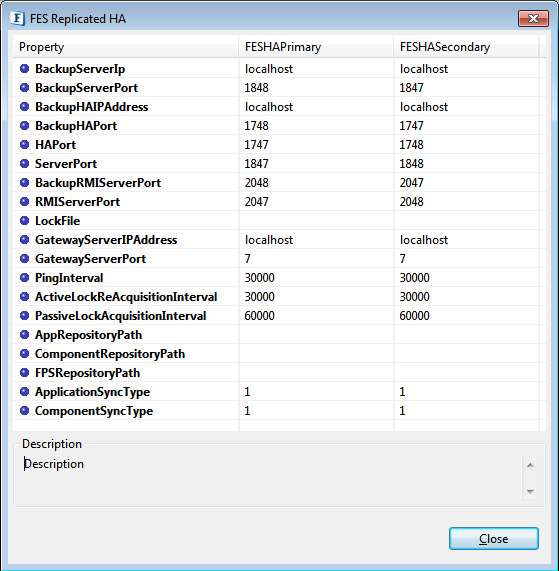Select the LockFile property bullet icon
The height and width of the screenshot is (571, 559).
coord(24,220)
